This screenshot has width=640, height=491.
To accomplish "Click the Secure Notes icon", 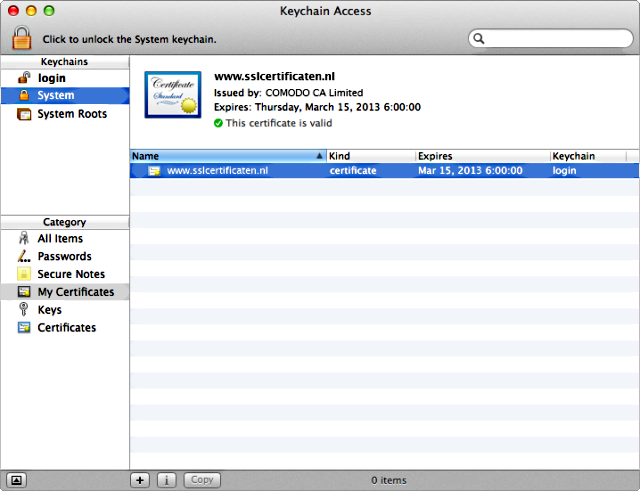I will tap(24, 274).
